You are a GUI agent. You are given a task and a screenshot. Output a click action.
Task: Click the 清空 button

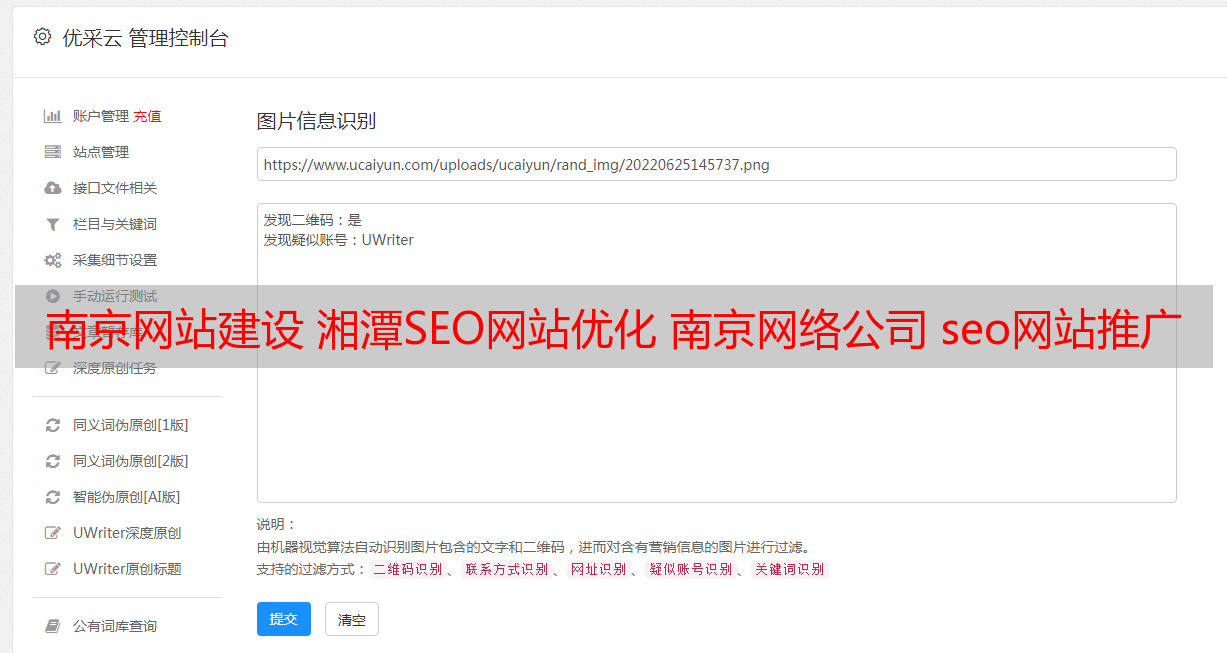pos(352,619)
